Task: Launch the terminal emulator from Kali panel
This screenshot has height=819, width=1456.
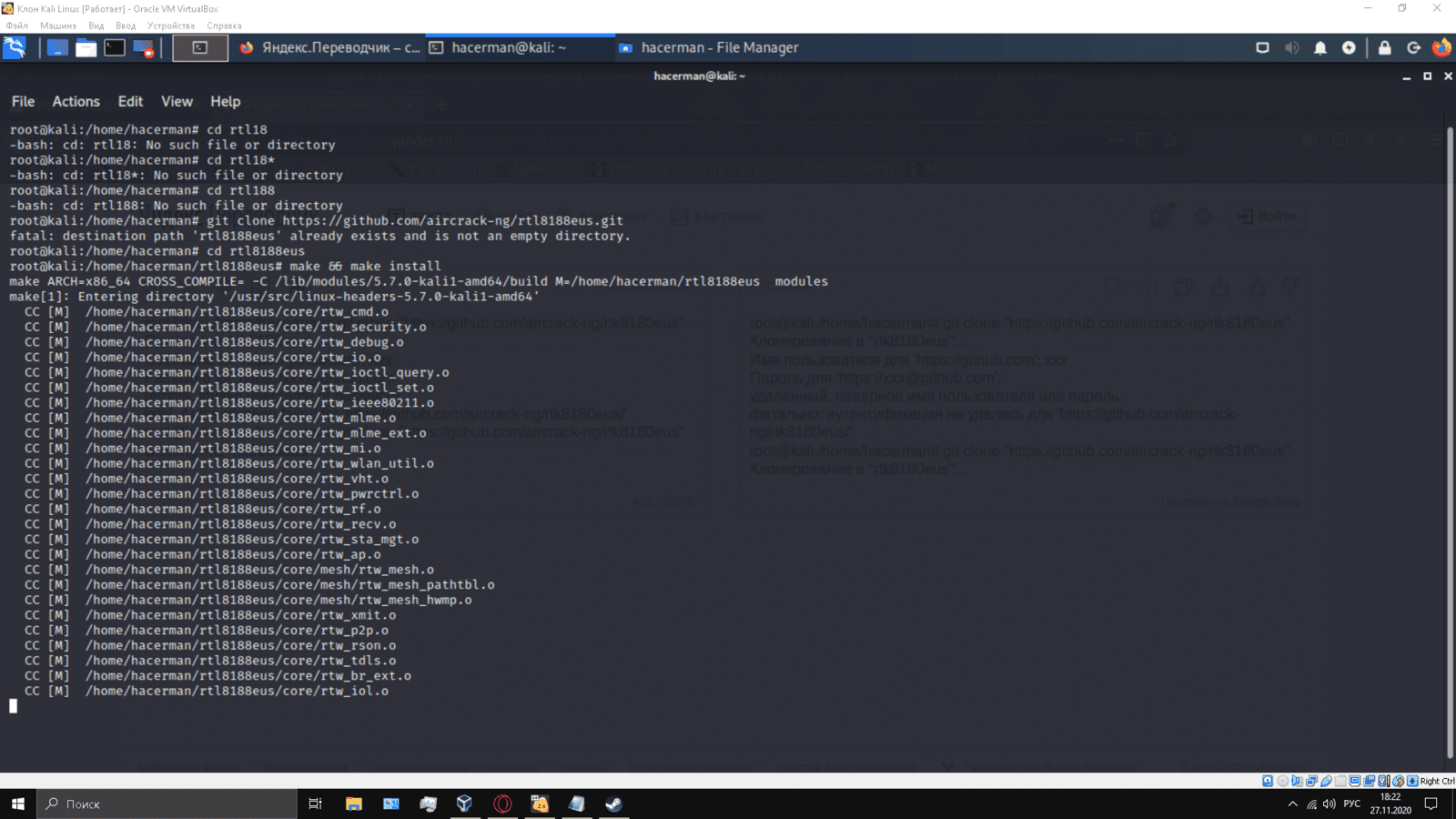Action: 114,47
